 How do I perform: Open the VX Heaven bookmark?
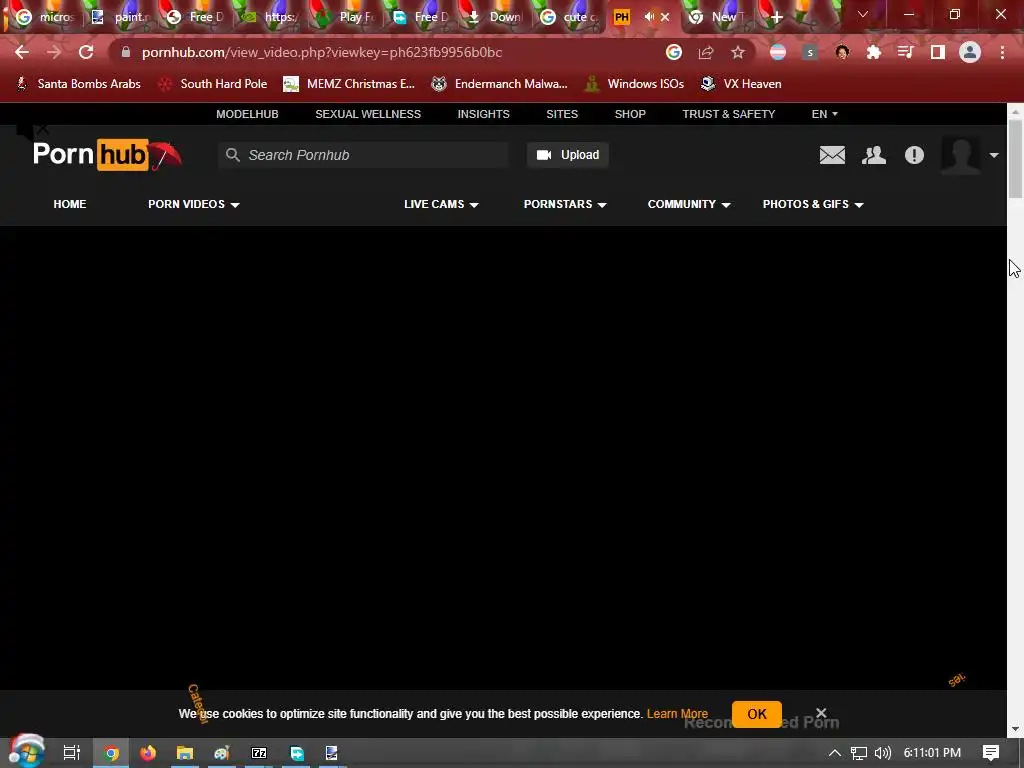[741, 84]
